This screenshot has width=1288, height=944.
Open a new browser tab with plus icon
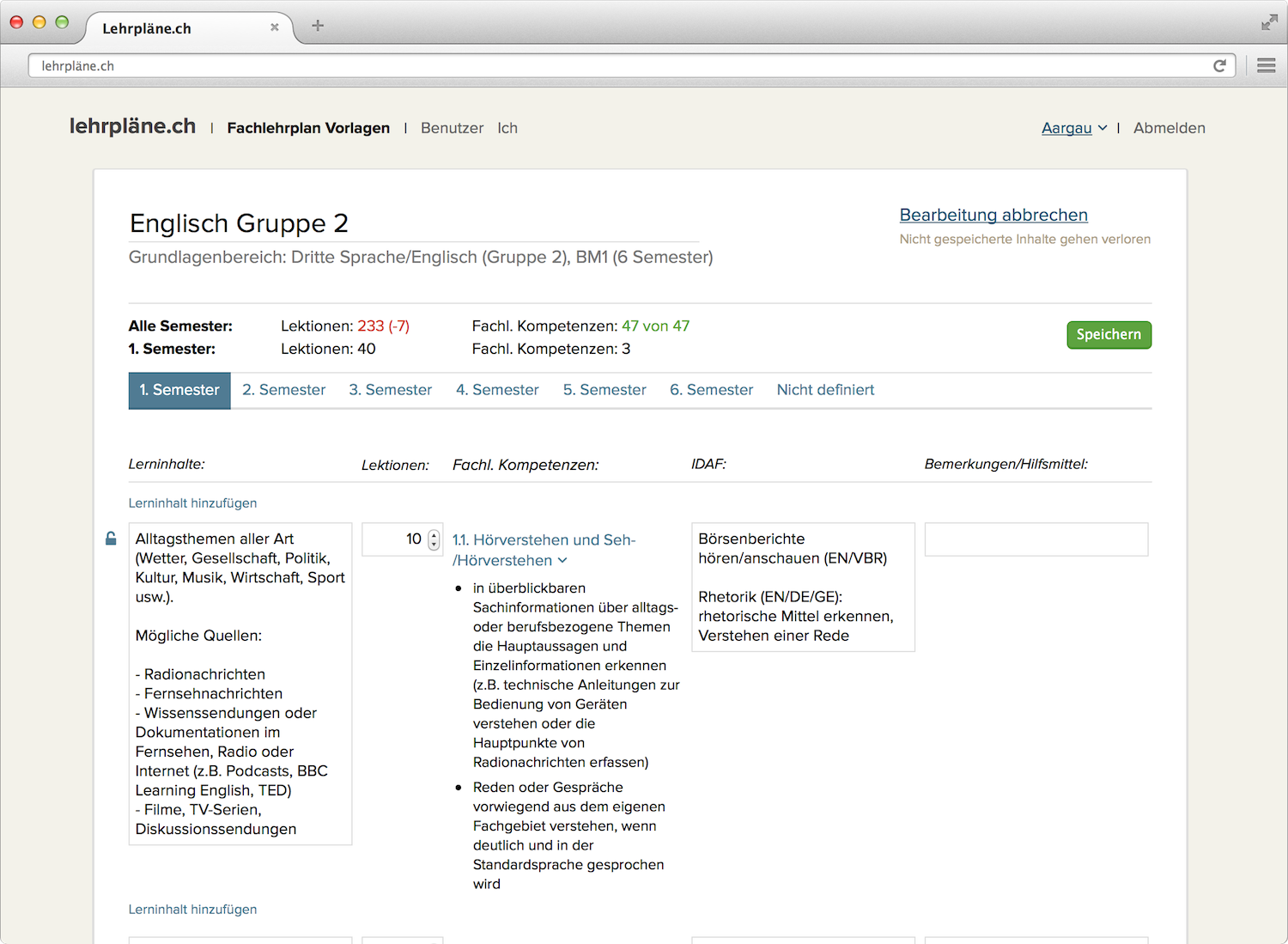pos(318,26)
